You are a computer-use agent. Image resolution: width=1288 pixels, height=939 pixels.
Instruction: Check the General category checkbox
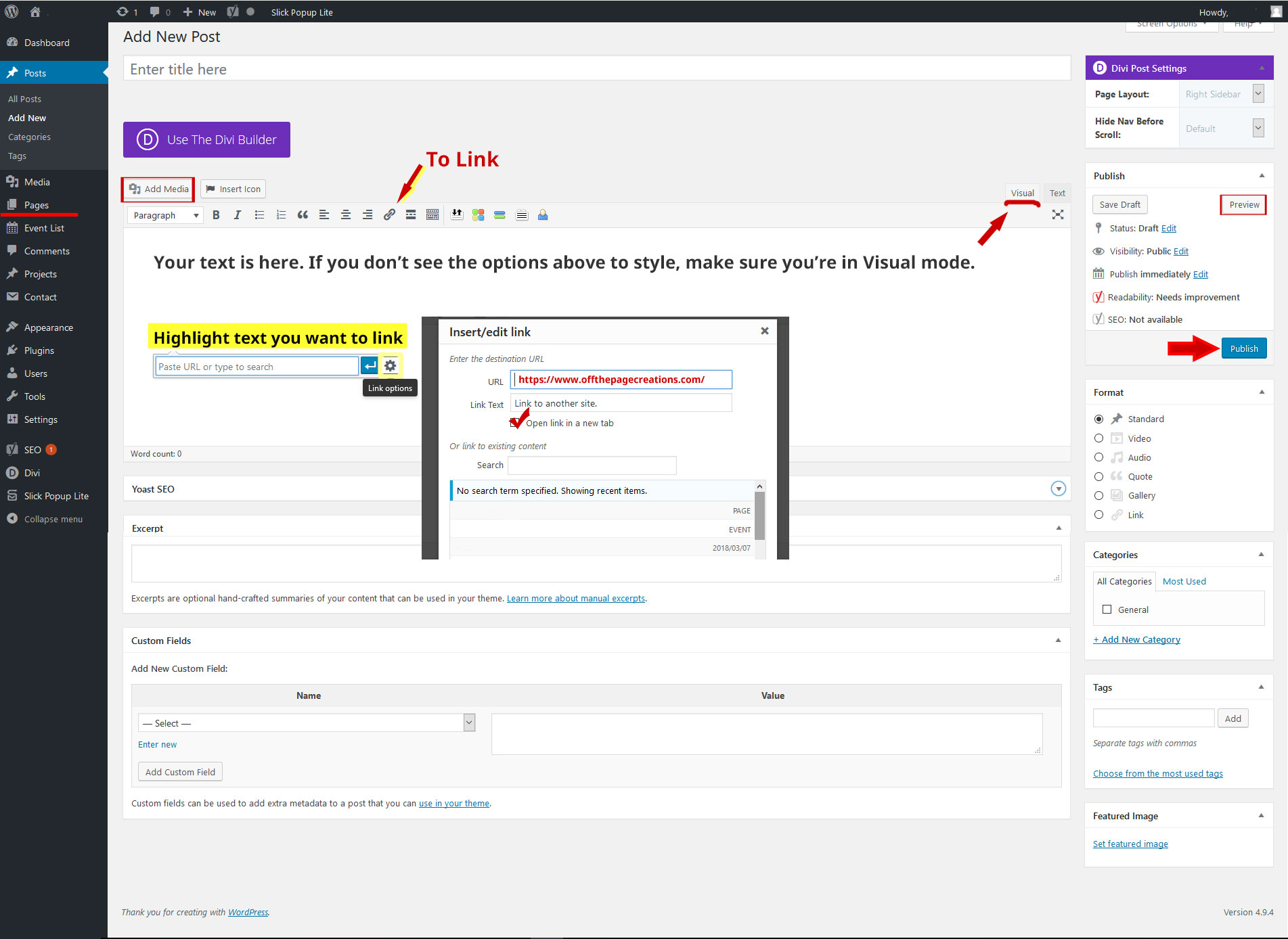click(1107, 610)
